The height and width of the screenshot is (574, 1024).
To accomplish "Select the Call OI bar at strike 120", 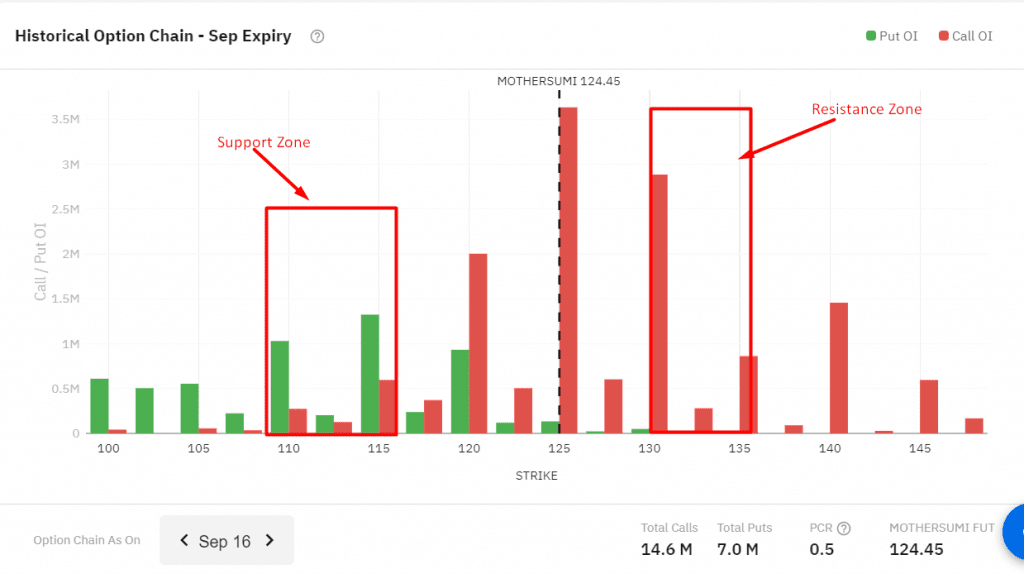I will pyautogui.click(x=478, y=343).
